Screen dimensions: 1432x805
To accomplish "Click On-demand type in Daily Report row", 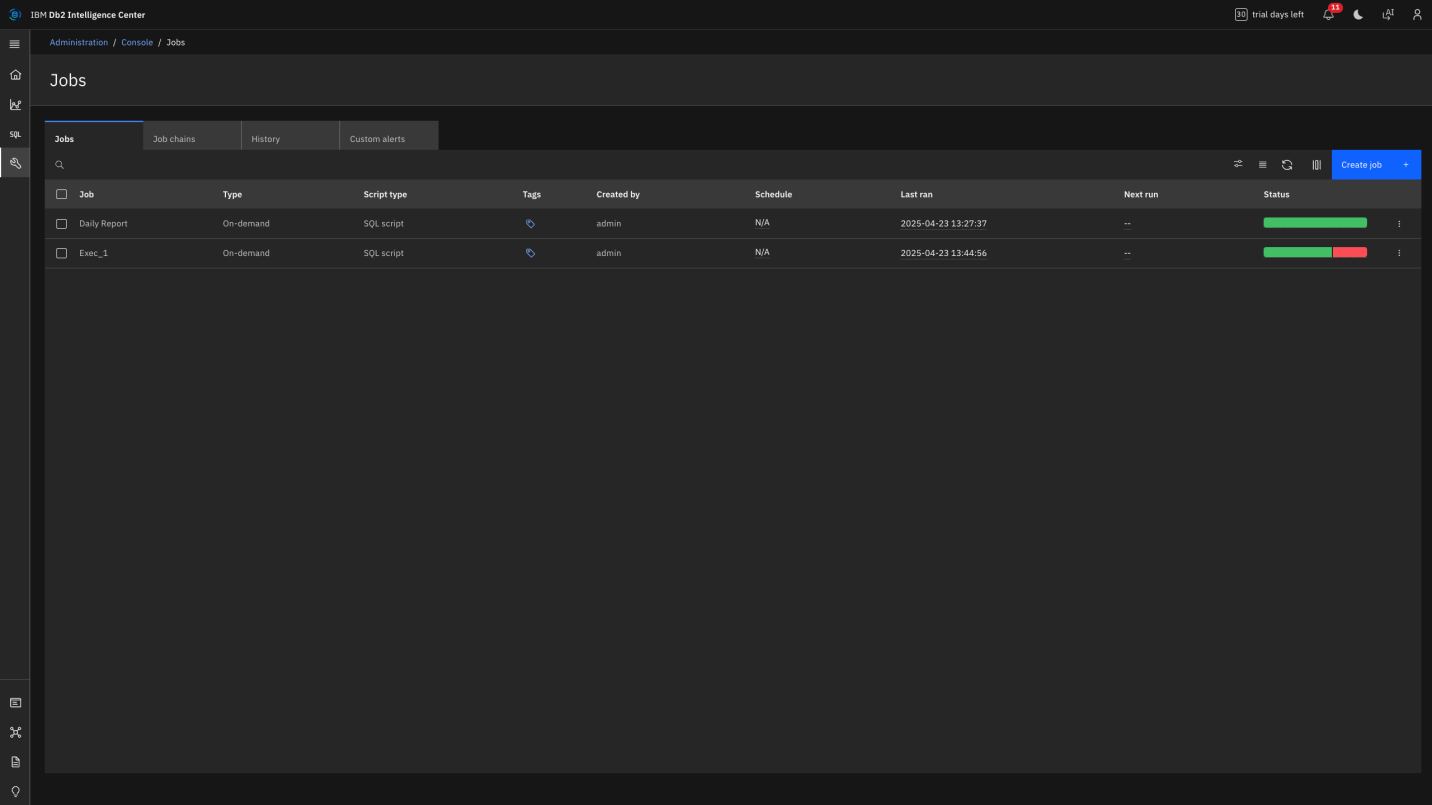I will tap(246, 224).
